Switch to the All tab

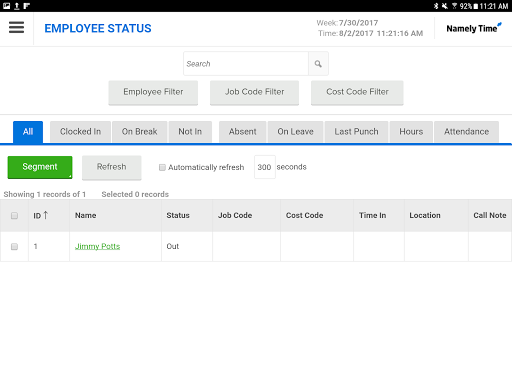coord(28,132)
